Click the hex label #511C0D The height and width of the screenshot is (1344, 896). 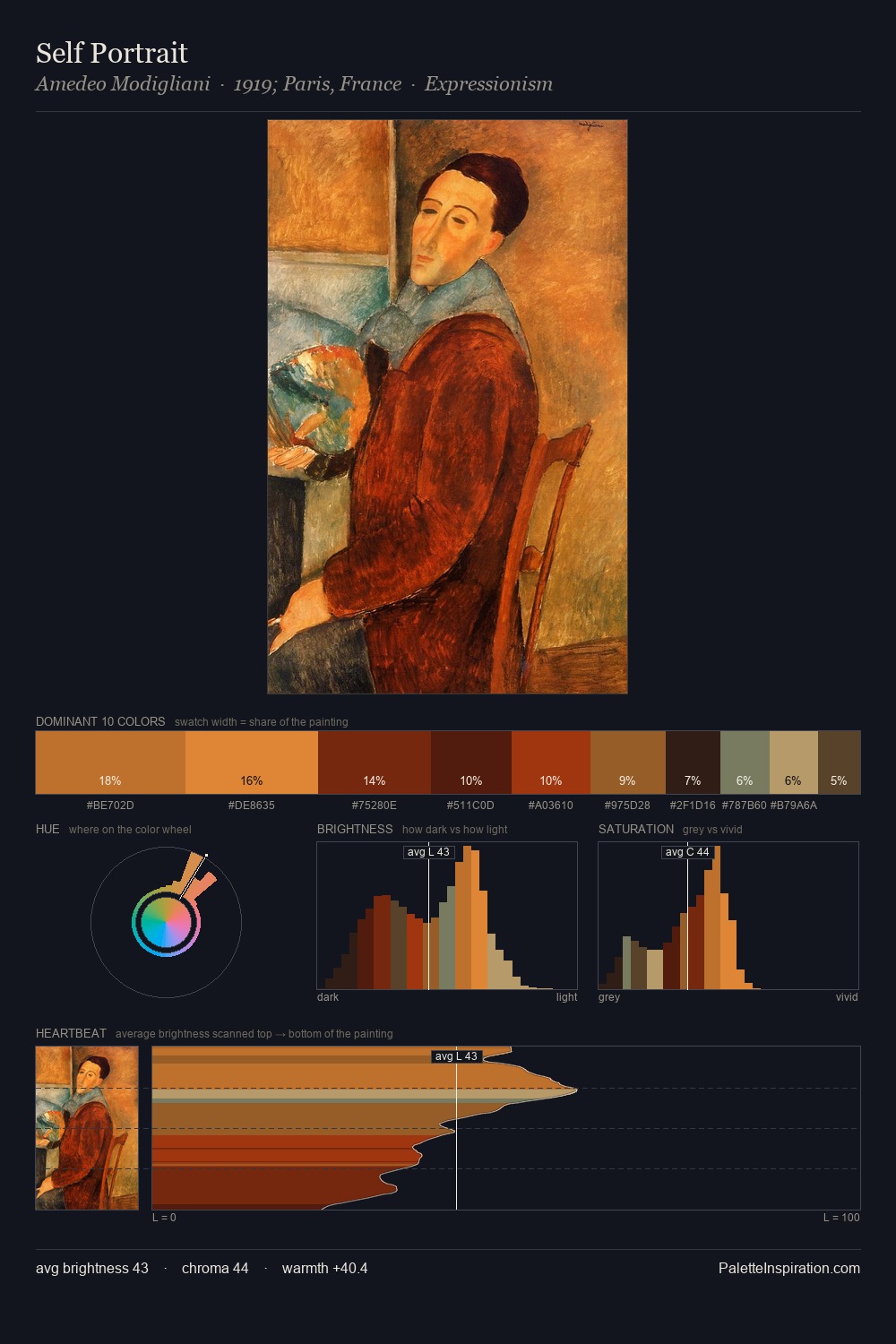click(x=470, y=806)
